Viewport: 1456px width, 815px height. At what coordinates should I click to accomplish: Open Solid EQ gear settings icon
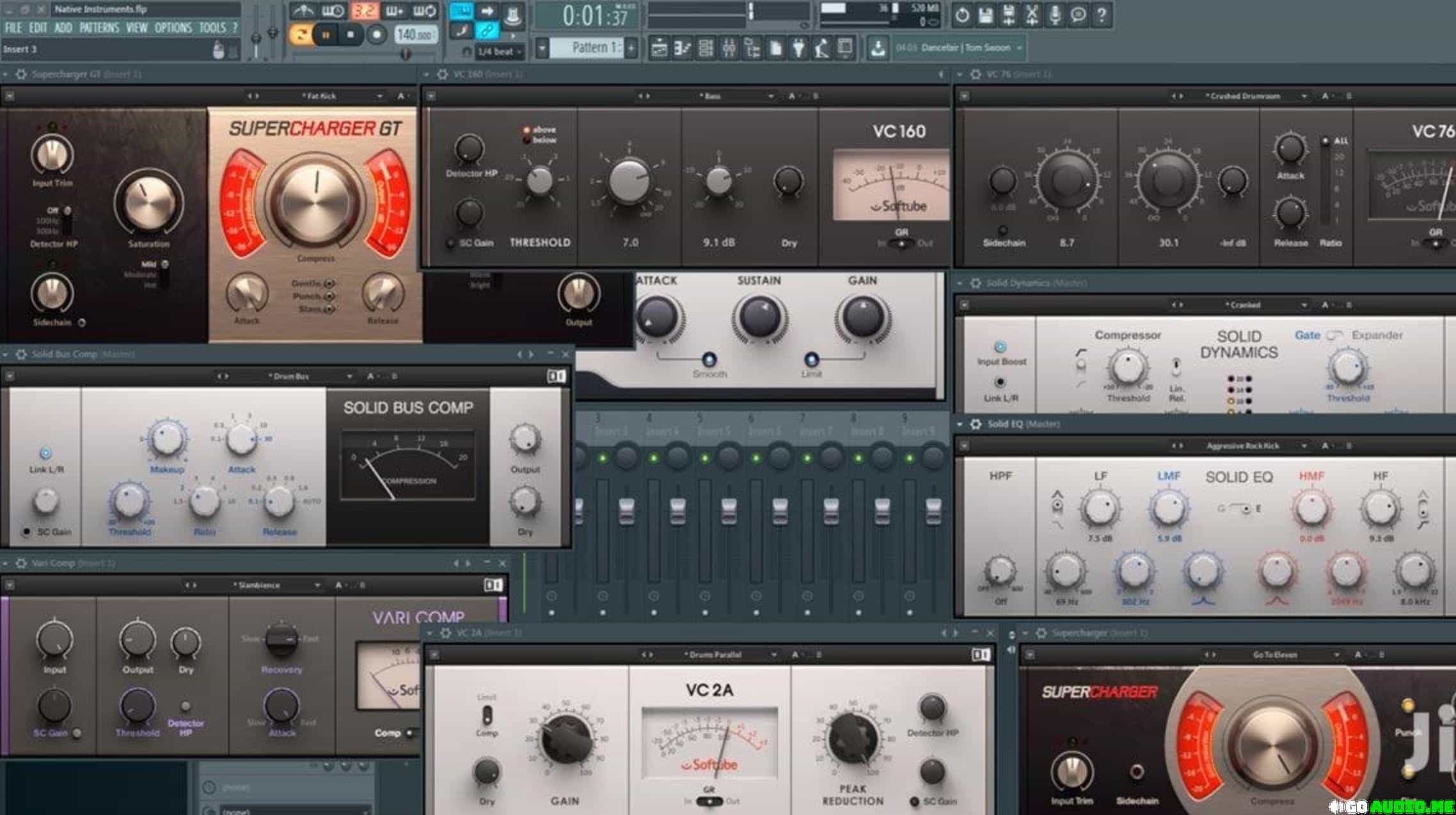pyautogui.click(x=976, y=423)
